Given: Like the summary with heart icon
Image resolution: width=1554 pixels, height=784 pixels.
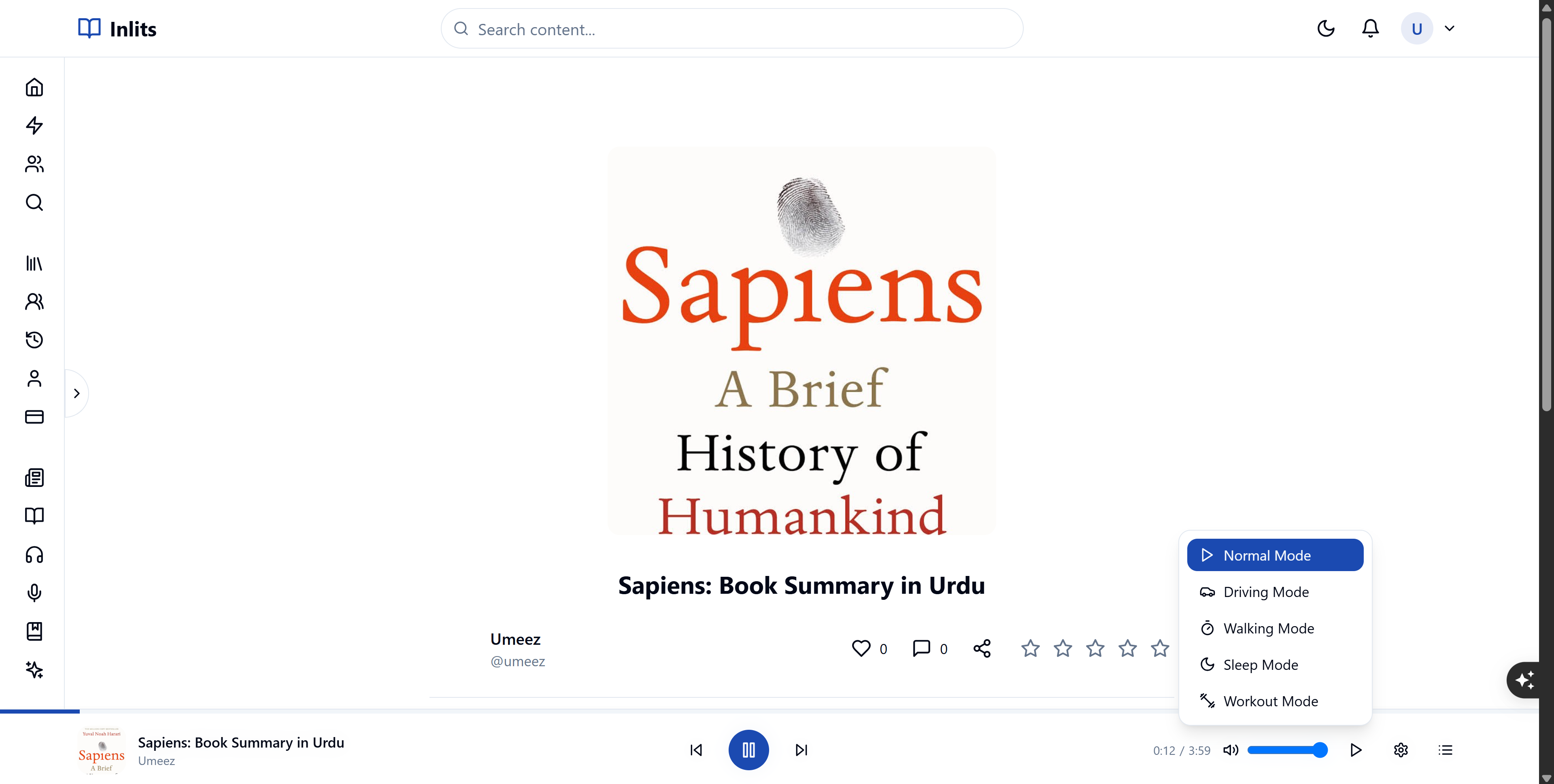Looking at the screenshot, I should [861, 648].
